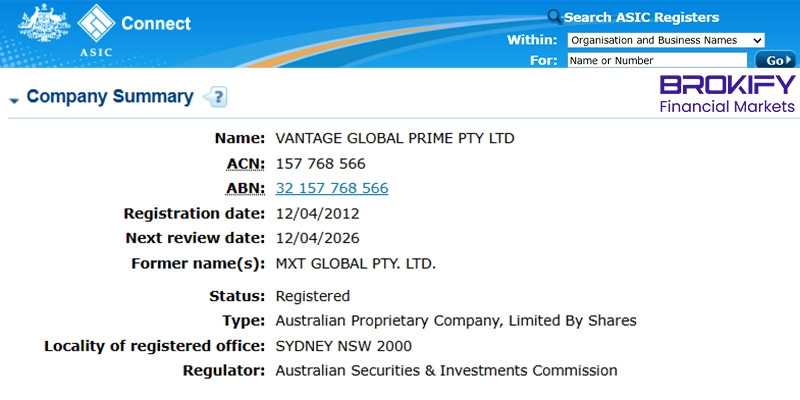This screenshot has height=400, width=800.
Task: Open the ABN 32 157 768 566 link
Action: pyautogui.click(x=331, y=188)
